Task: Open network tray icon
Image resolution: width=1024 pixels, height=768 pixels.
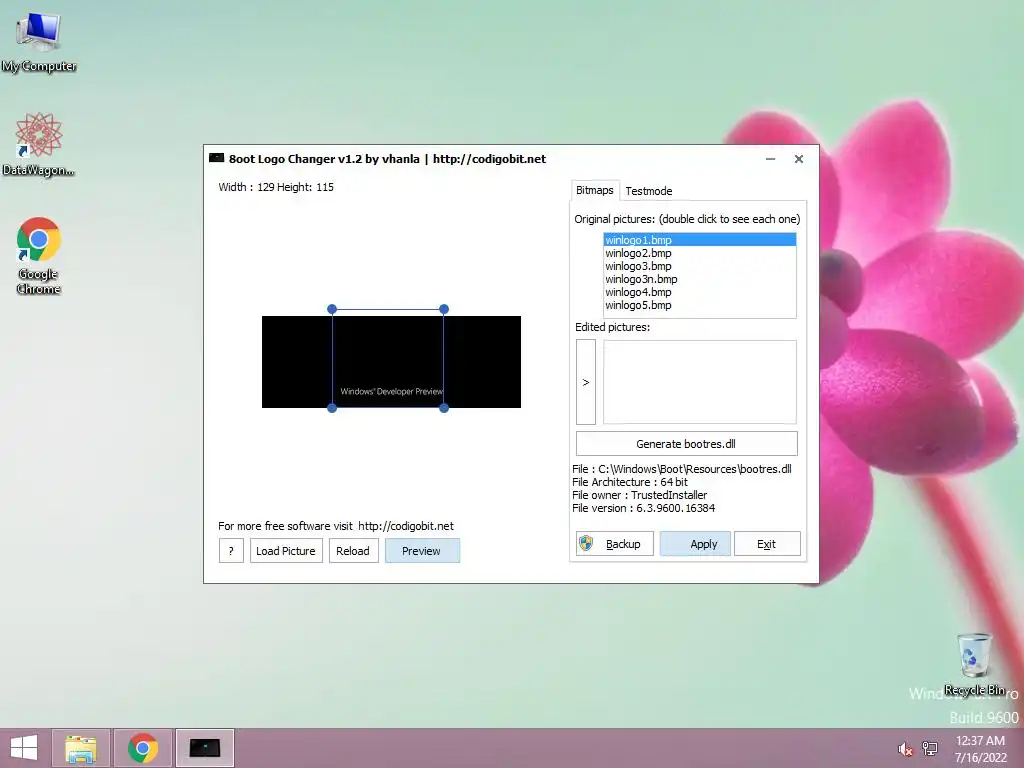Action: click(x=930, y=748)
